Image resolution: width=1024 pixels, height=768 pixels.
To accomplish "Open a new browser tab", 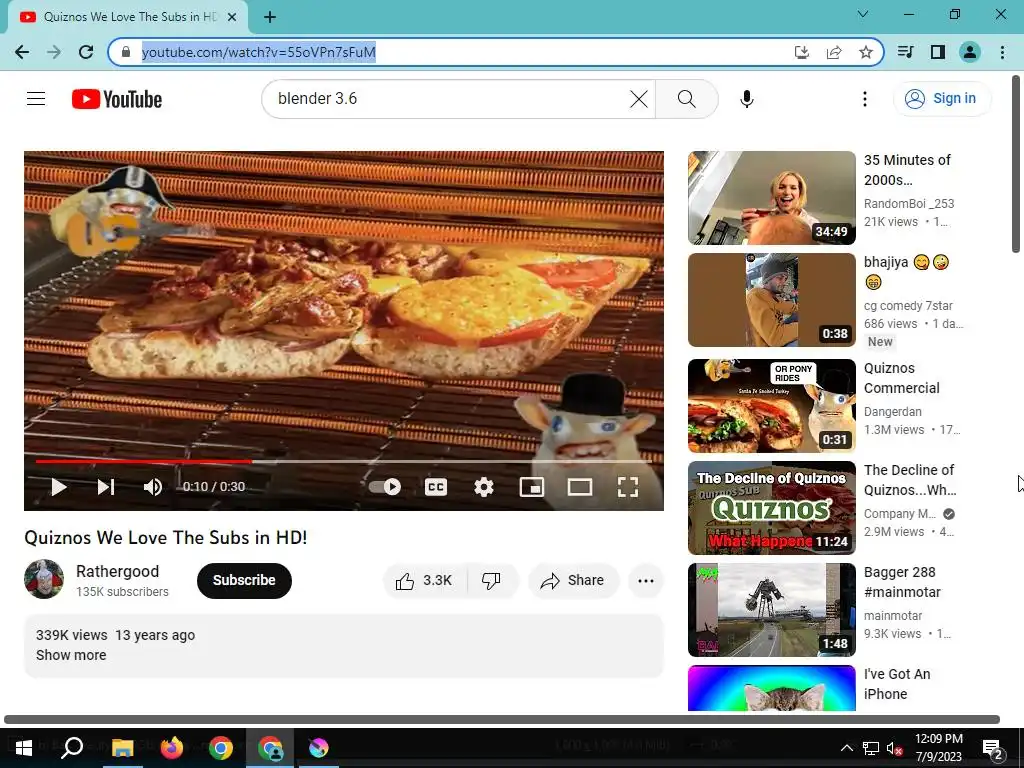I will (270, 17).
